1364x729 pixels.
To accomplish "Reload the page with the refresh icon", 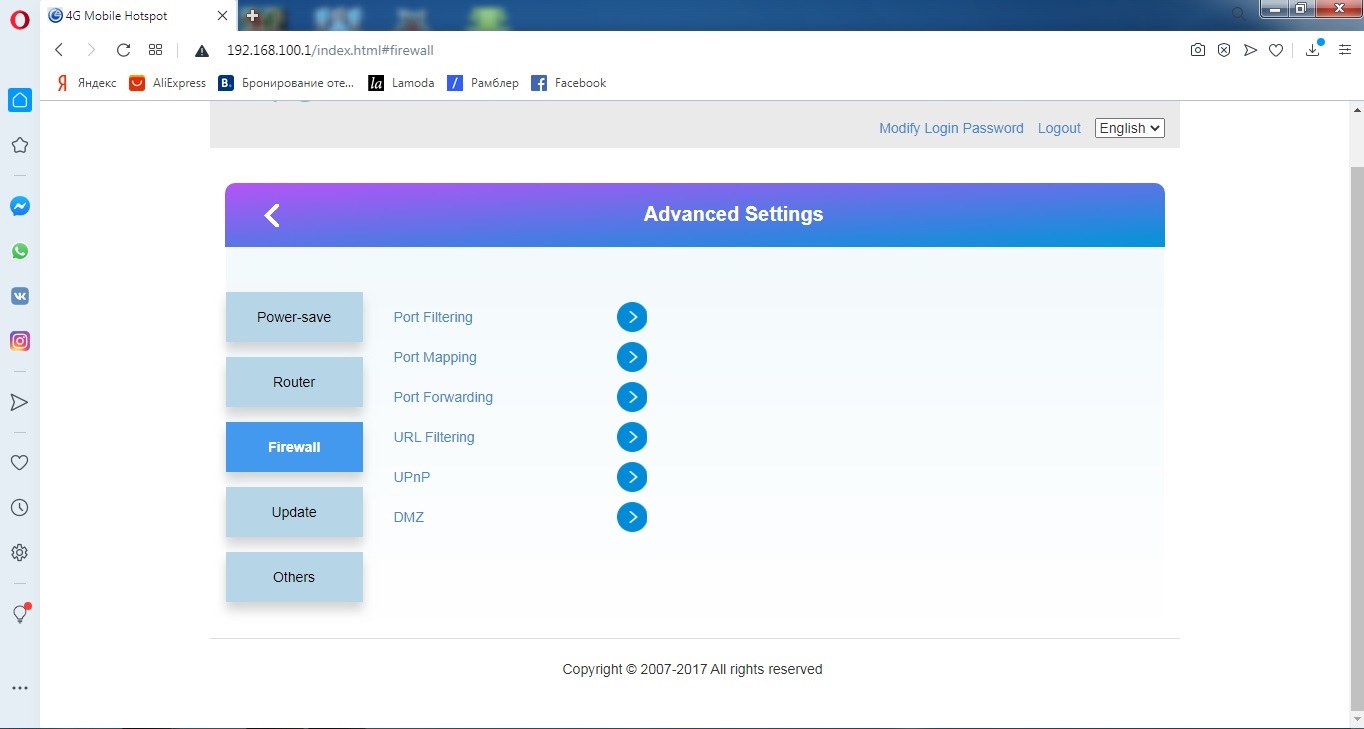I will tap(123, 50).
